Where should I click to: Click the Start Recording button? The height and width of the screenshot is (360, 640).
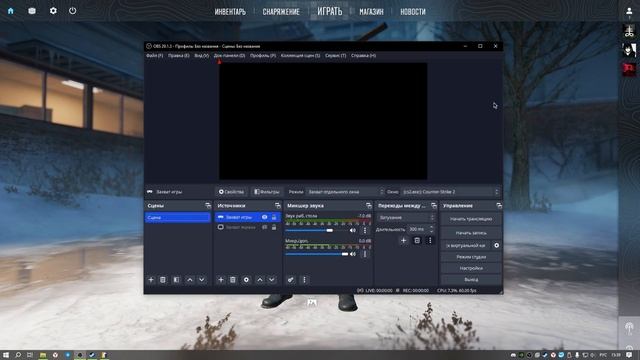point(471,233)
